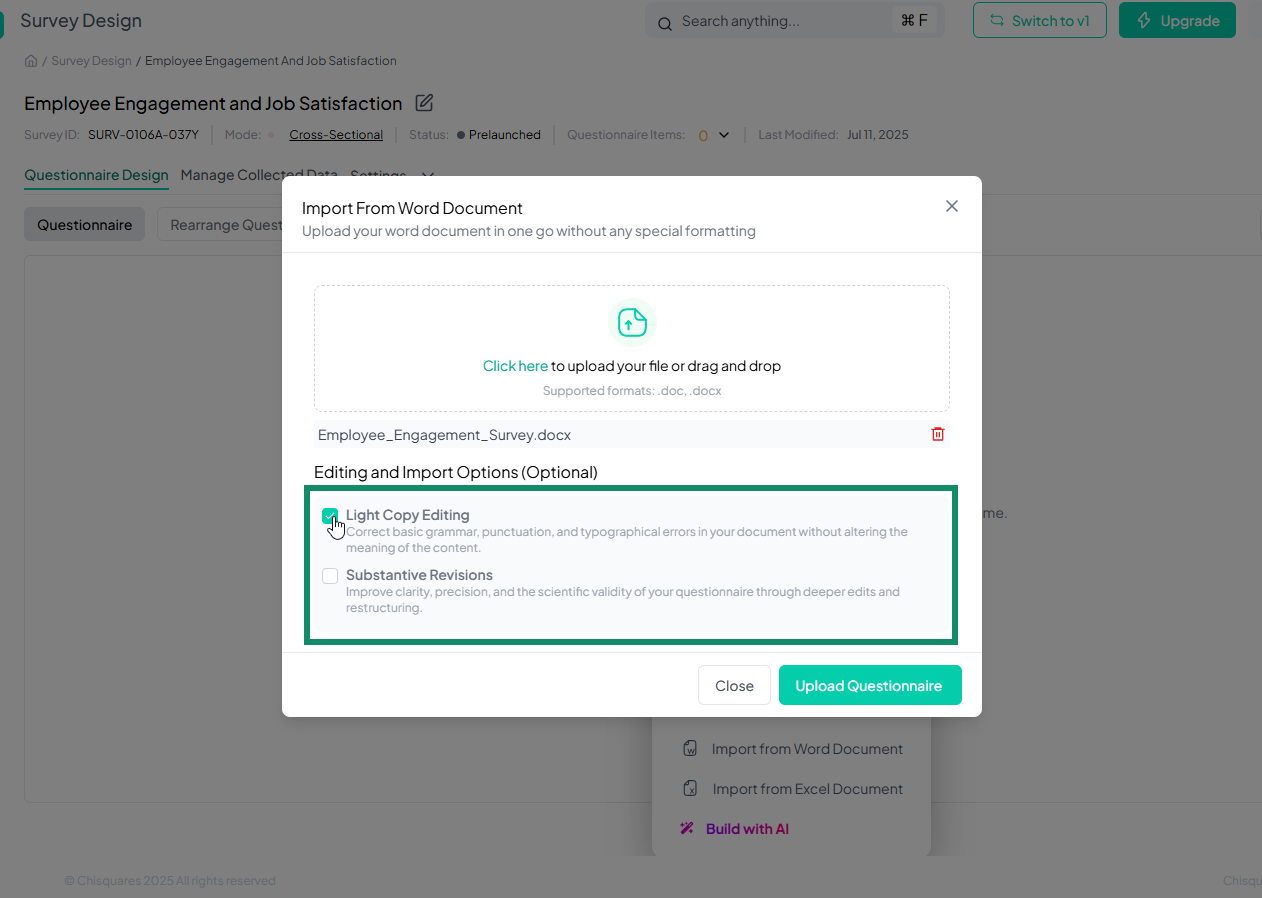
Task: Click the home icon in breadcrumb
Action: click(x=31, y=61)
